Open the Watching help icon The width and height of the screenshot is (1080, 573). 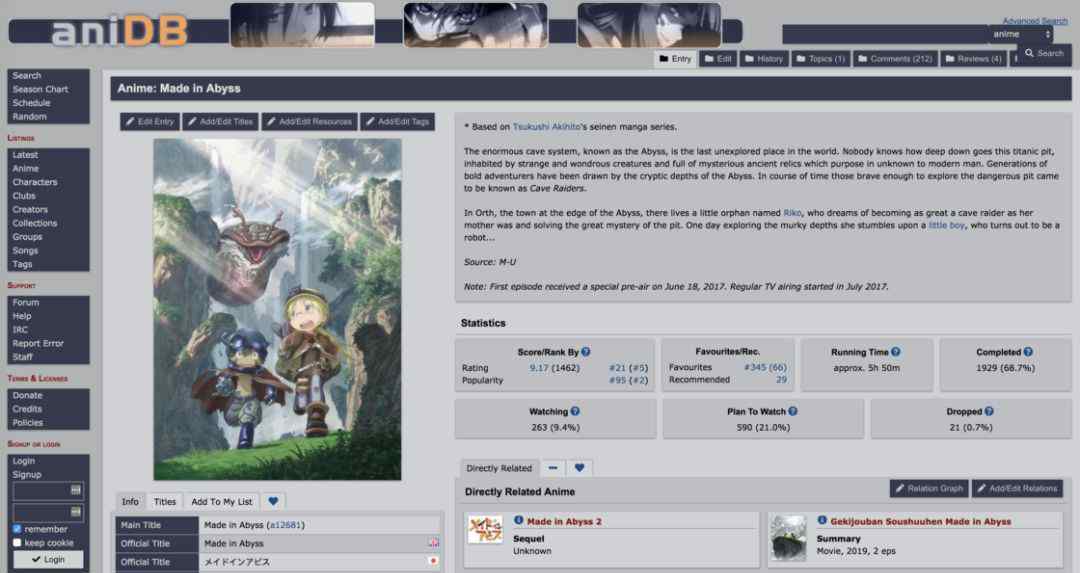pos(575,411)
